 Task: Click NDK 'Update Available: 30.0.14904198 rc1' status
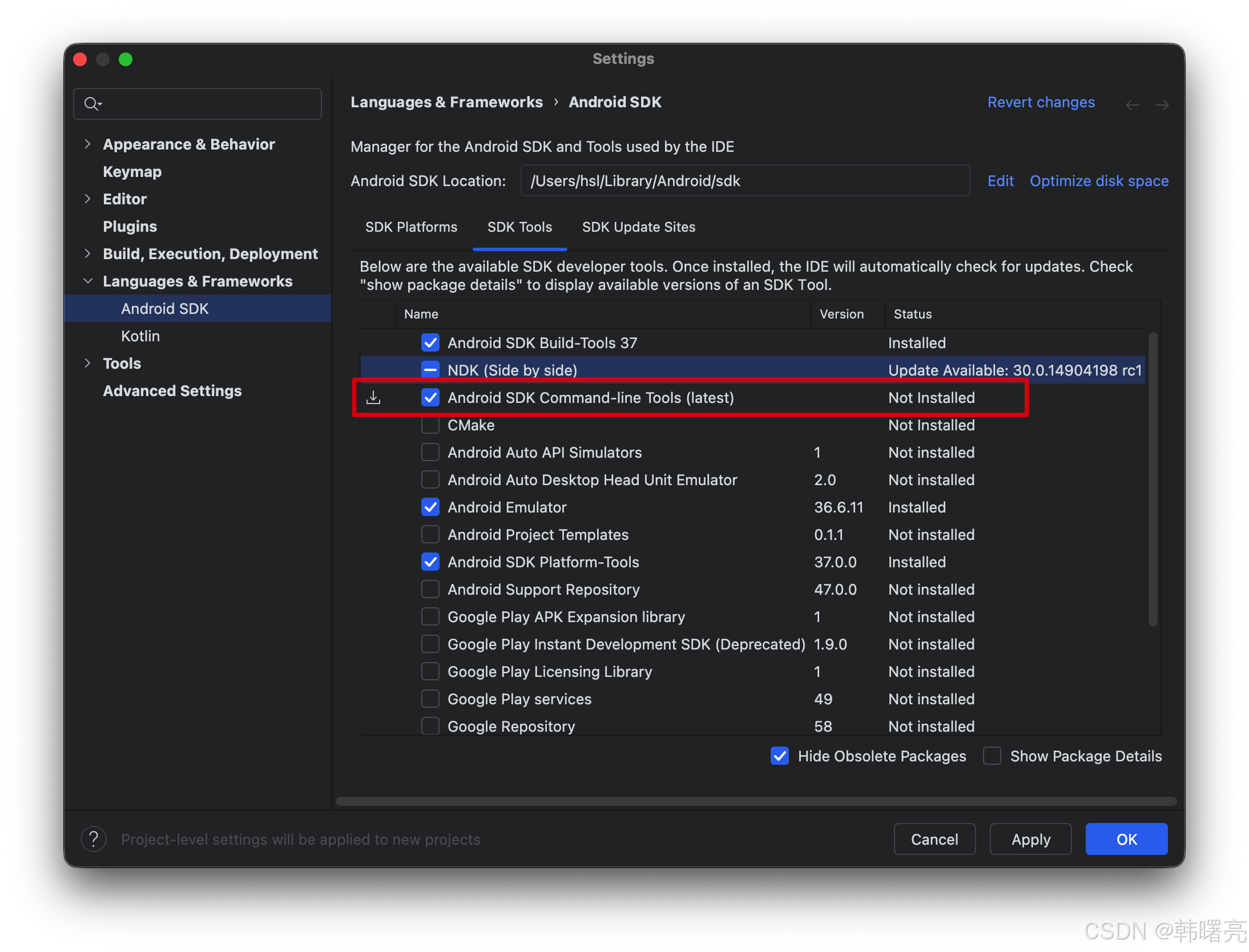point(1015,370)
